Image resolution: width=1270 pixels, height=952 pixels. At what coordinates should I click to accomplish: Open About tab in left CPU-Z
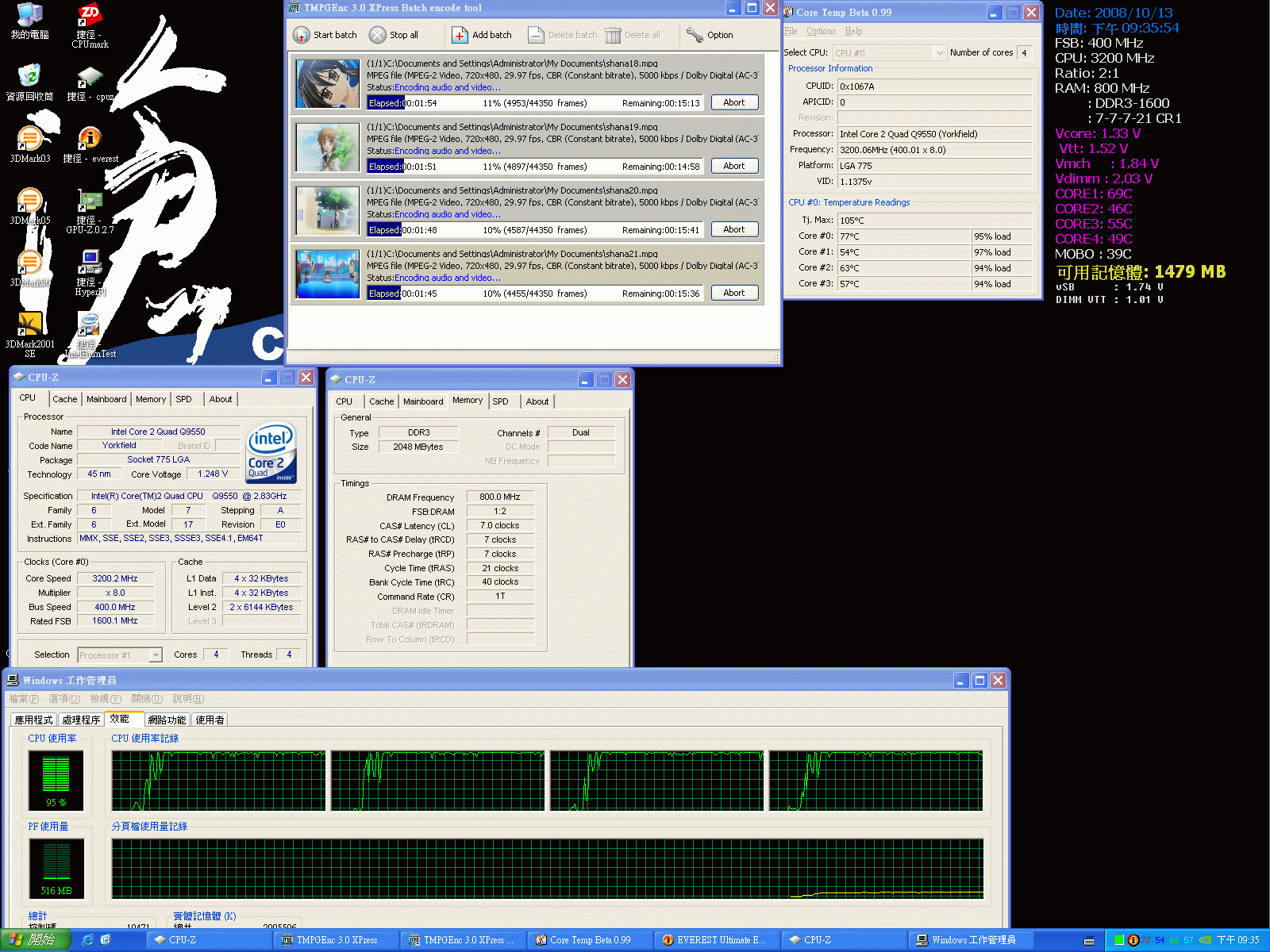tap(221, 399)
